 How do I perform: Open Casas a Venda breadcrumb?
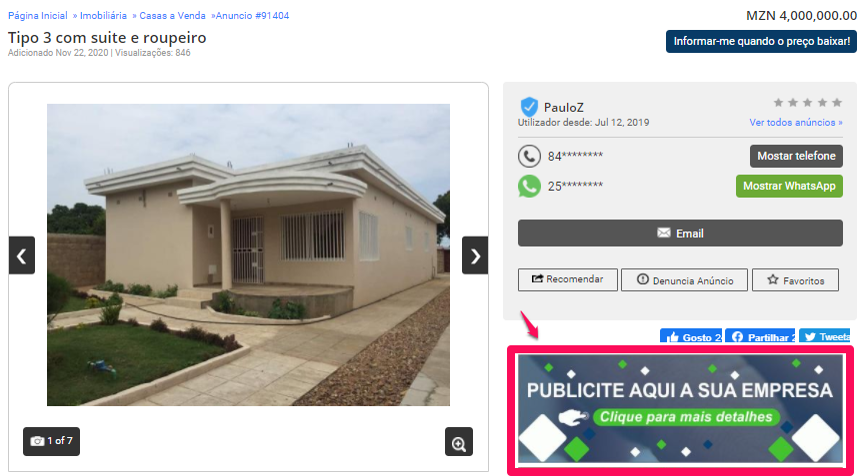[x=172, y=15]
